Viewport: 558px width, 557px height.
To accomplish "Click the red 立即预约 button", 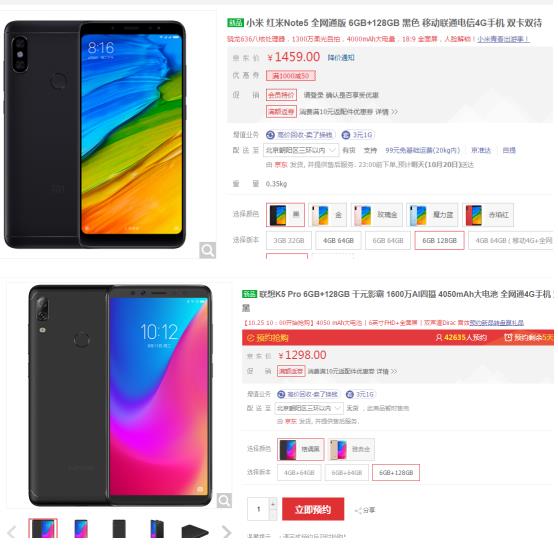I will click(313, 509).
